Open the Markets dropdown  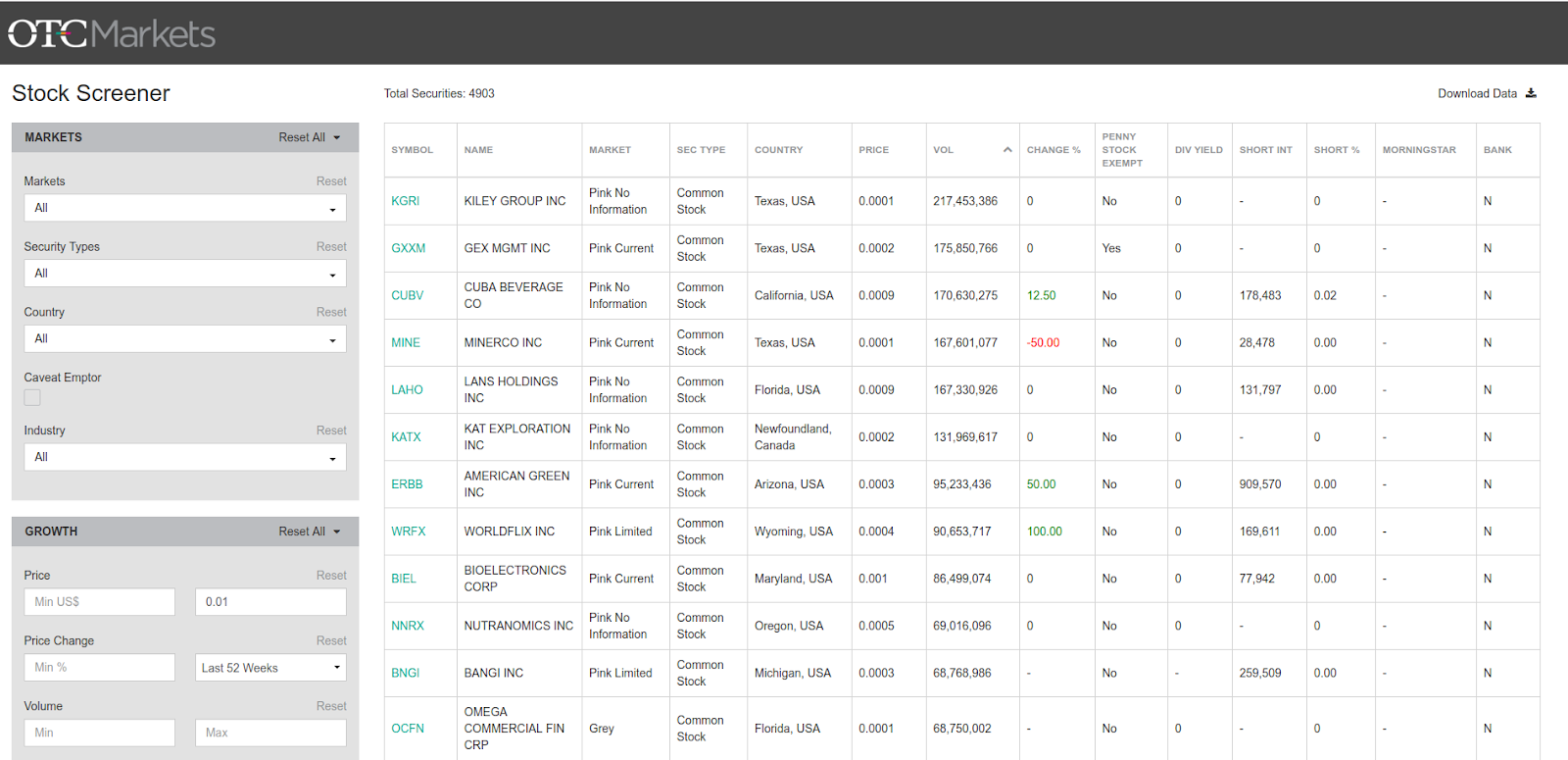(185, 208)
